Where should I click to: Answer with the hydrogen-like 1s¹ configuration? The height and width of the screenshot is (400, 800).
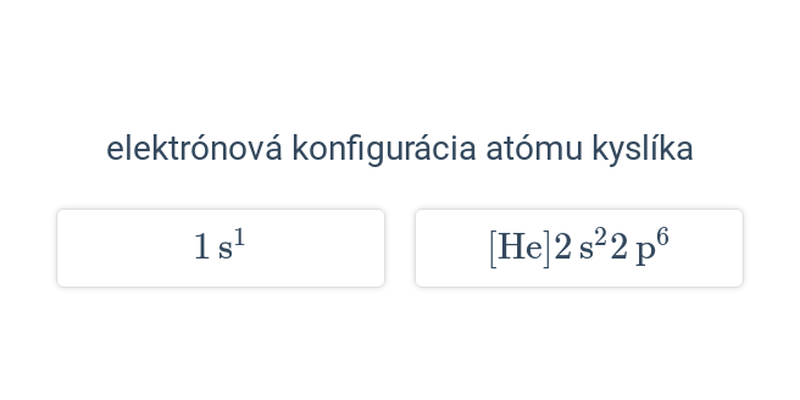point(220,248)
